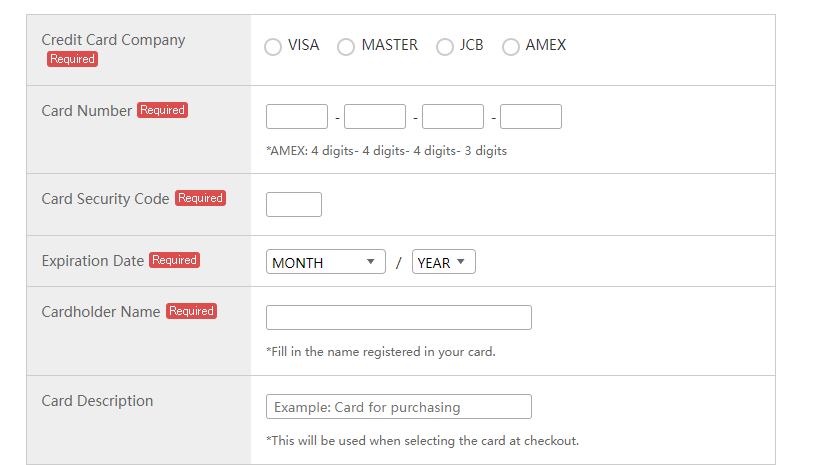
Task: Select the JCB card option
Action: pyautogui.click(x=445, y=47)
